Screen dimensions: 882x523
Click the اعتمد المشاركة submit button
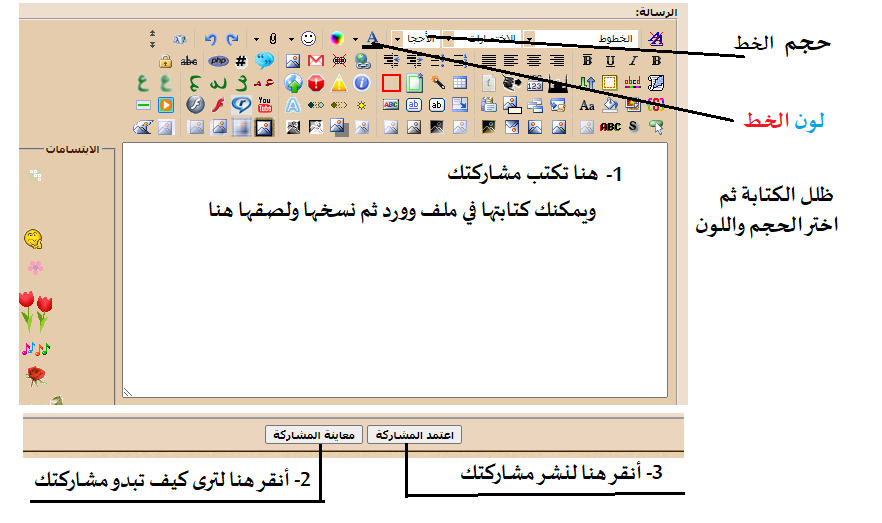(x=415, y=435)
